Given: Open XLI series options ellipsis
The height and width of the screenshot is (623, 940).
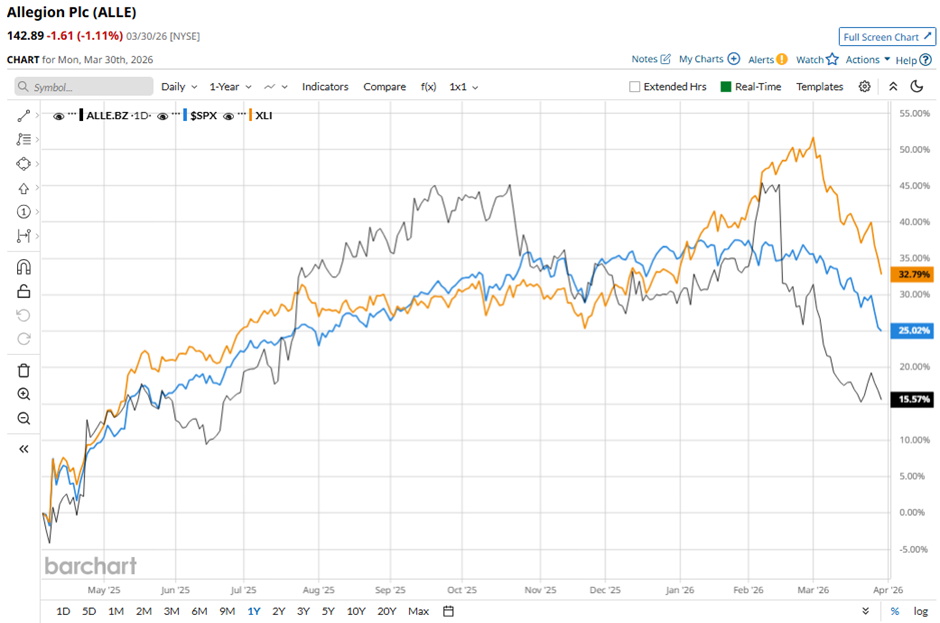Looking at the screenshot, I should (241, 113).
